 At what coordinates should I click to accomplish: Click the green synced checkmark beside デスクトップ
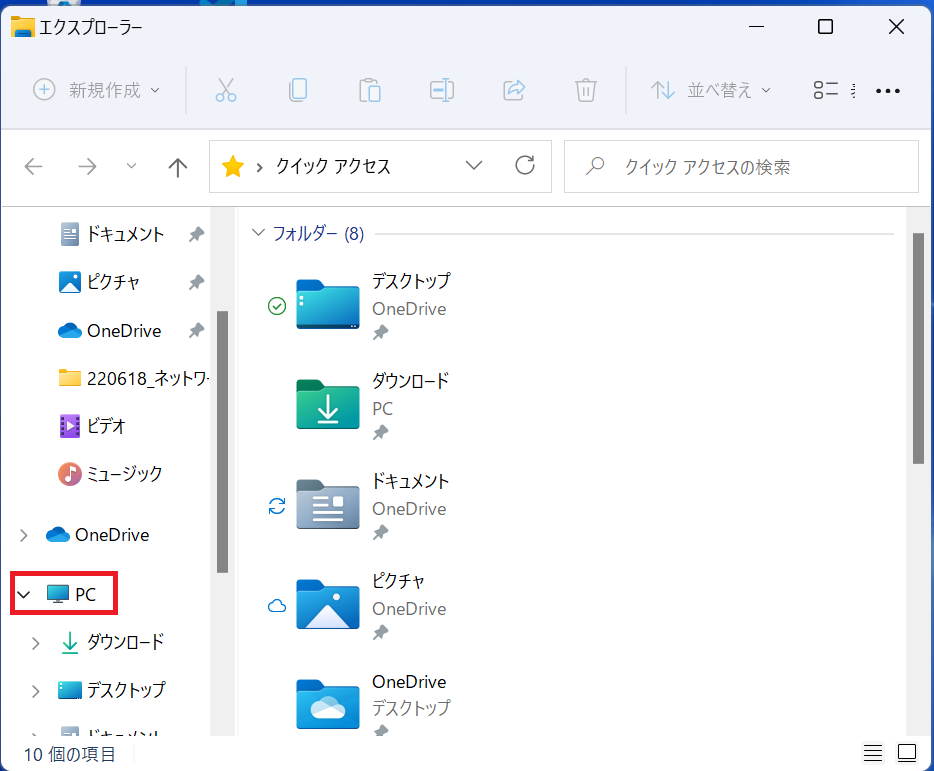tap(277, 306)
